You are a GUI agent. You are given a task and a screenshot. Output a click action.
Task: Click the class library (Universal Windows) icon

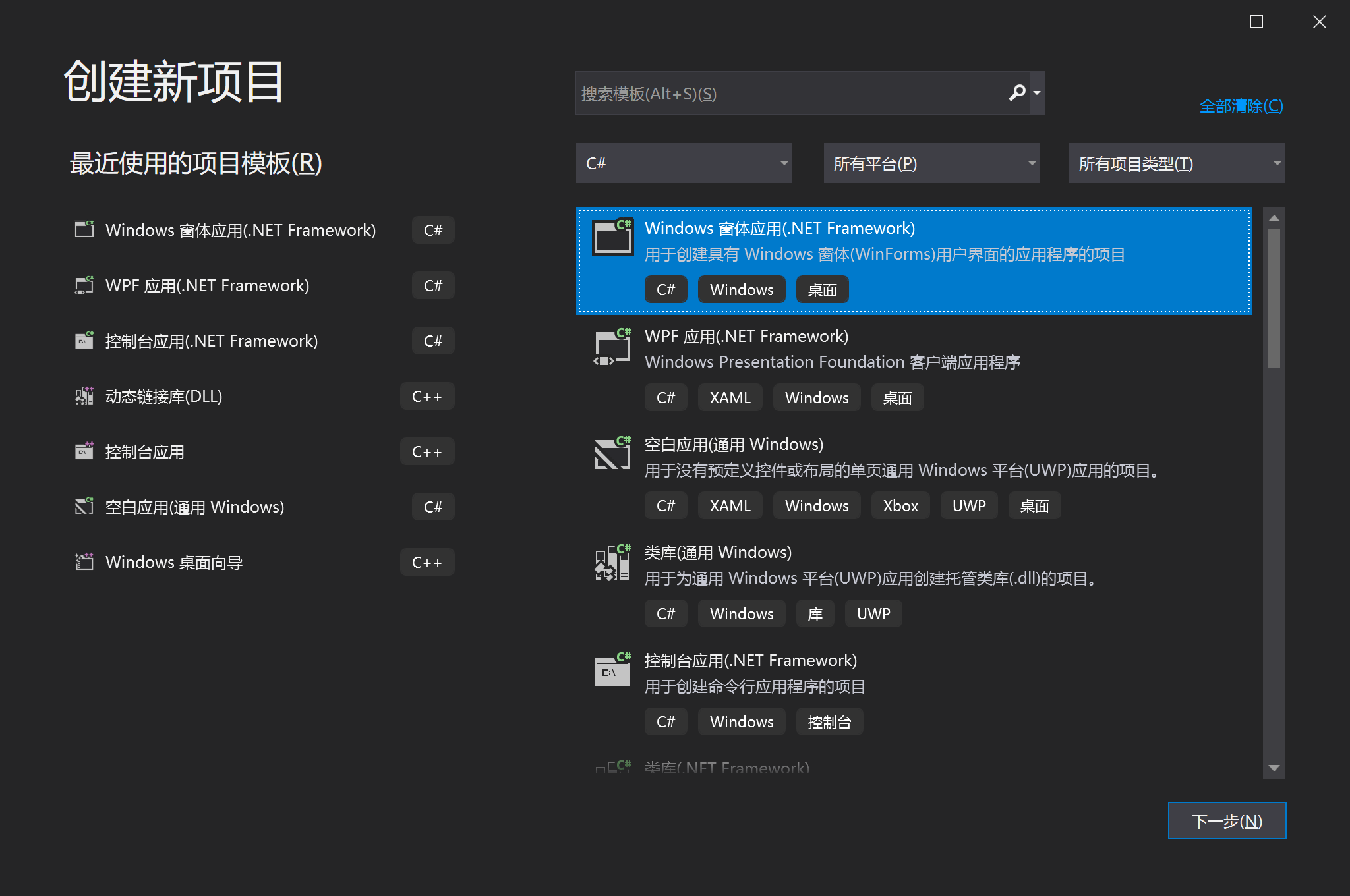[612, 562]
